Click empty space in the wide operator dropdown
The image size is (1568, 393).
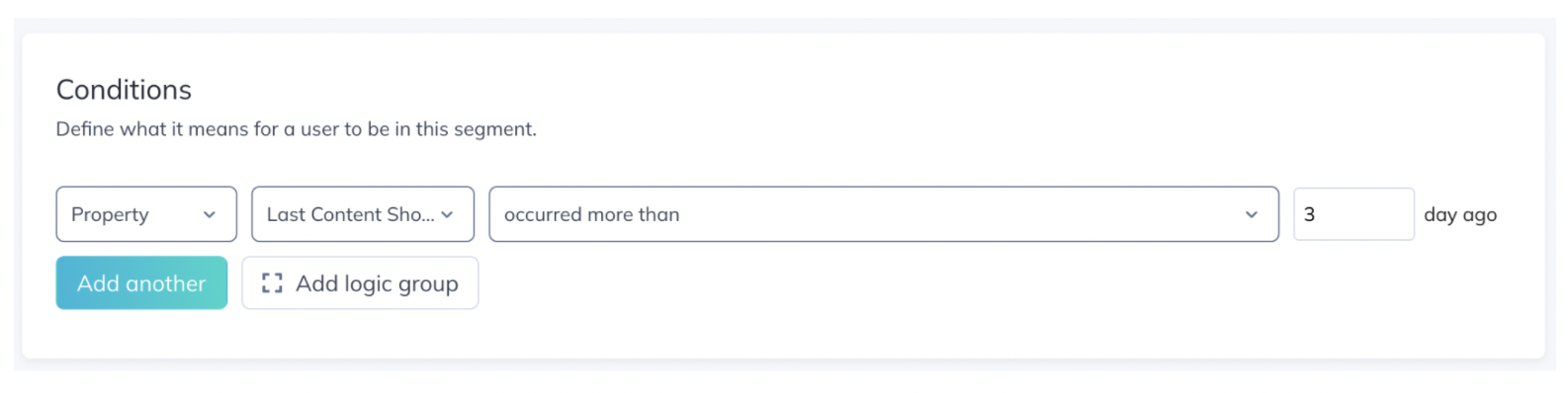959,214
